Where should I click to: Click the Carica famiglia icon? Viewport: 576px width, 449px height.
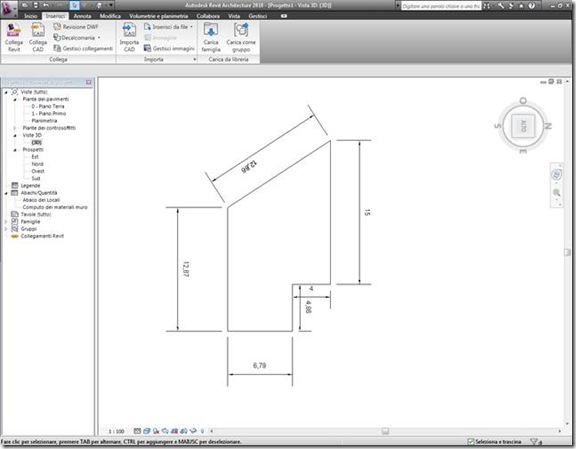[211, 30]
